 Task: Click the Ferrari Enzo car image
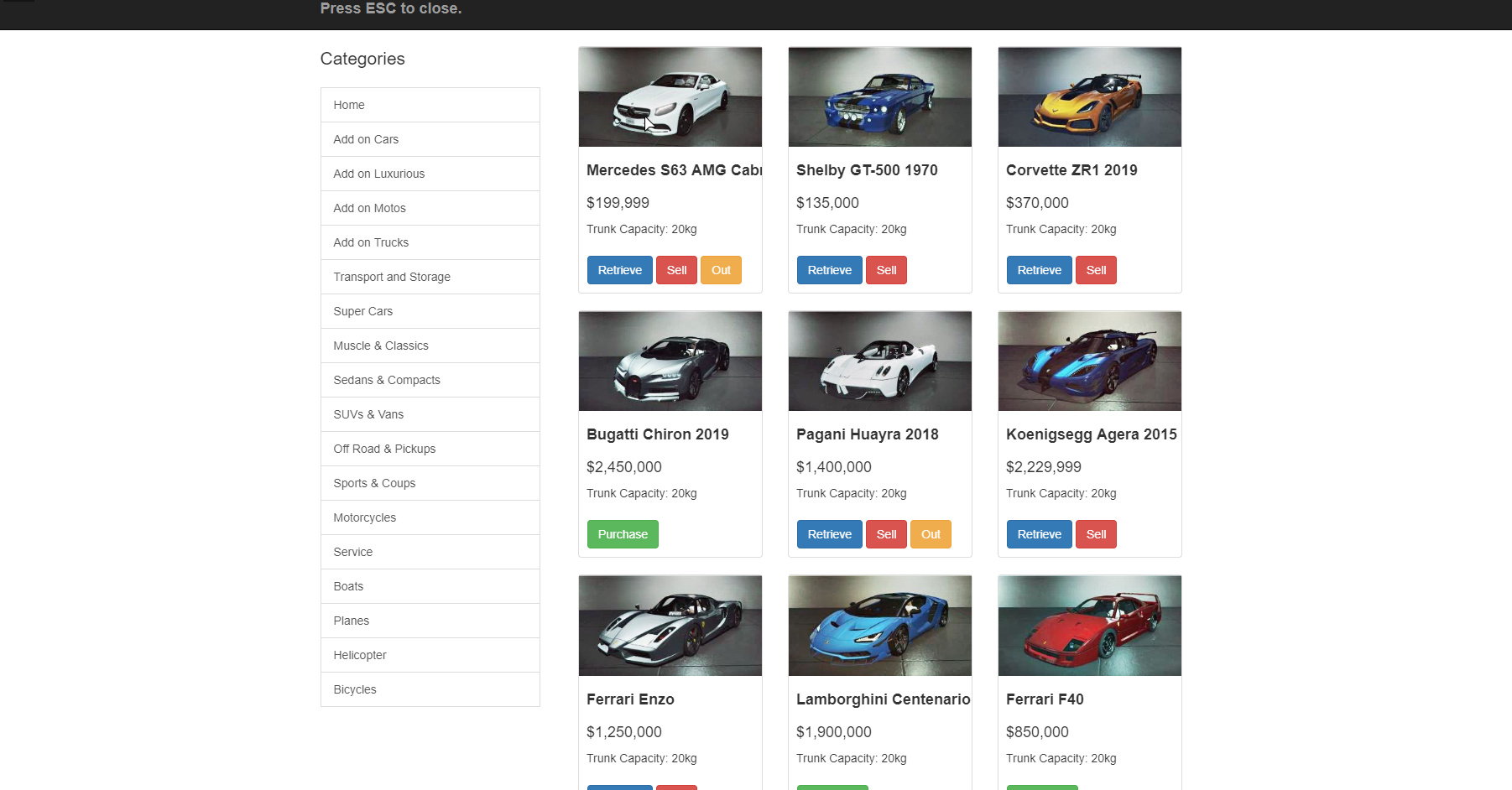[x=670, y=626]
